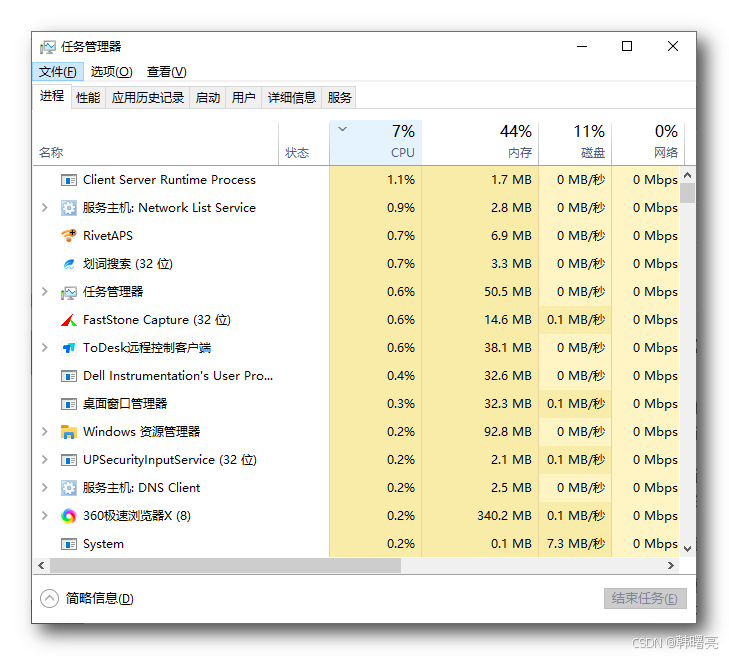Click the Dell Instrumentation's User Pro icon
This screenshot has height=656, width=729.
coord(69,376)
